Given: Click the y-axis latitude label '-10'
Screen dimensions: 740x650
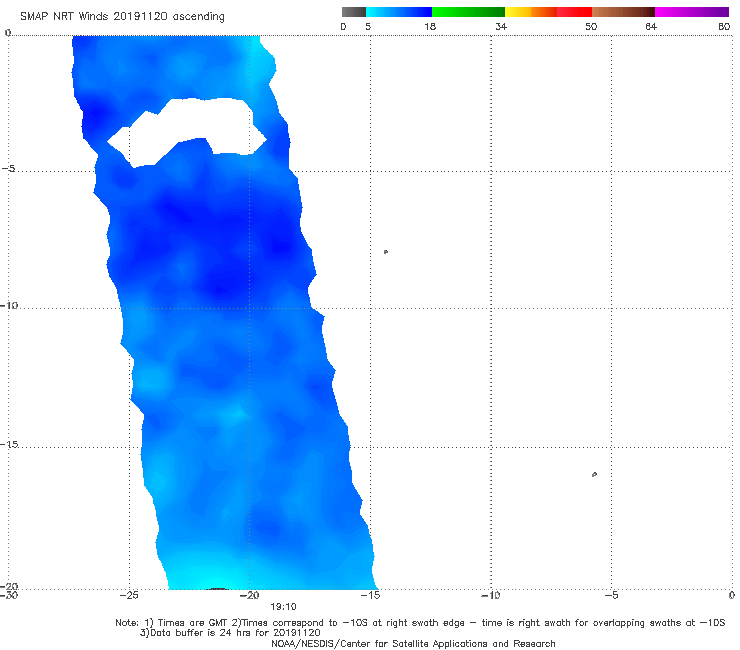Looking at the screenshot, I should pos(9,305).
